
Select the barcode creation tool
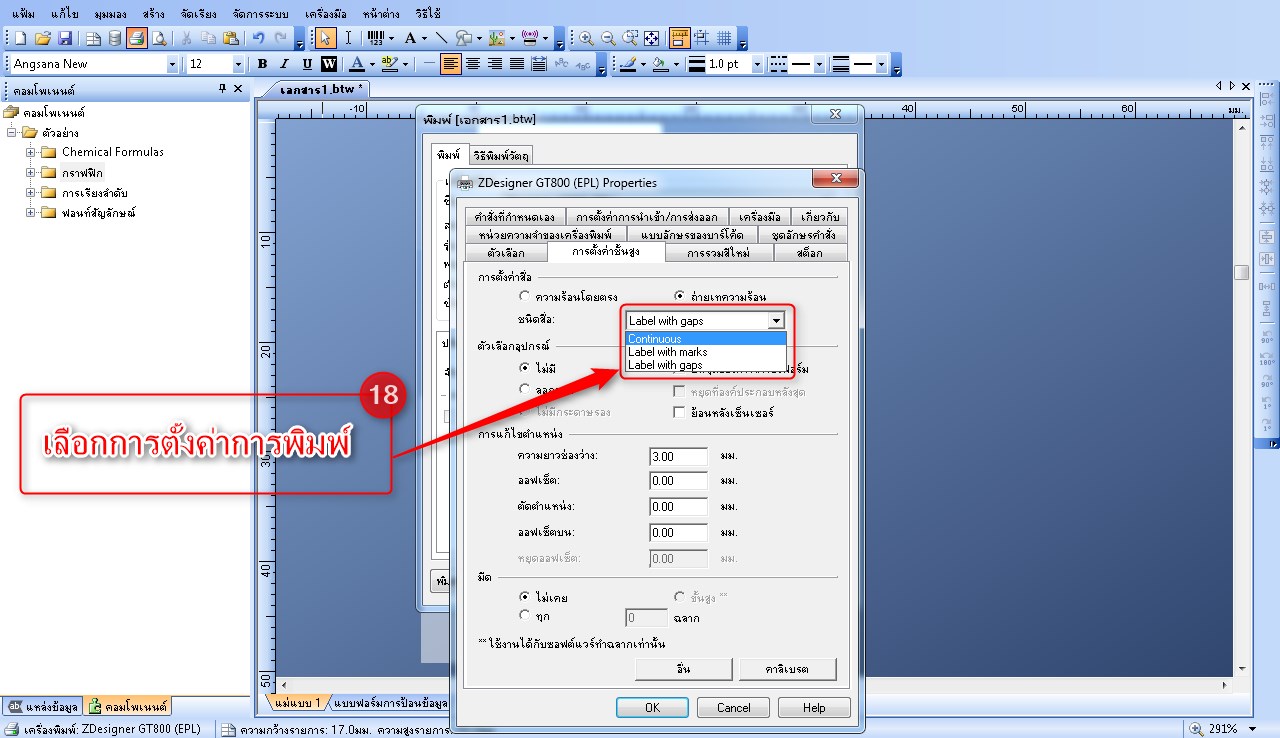(x=376, y=38)
